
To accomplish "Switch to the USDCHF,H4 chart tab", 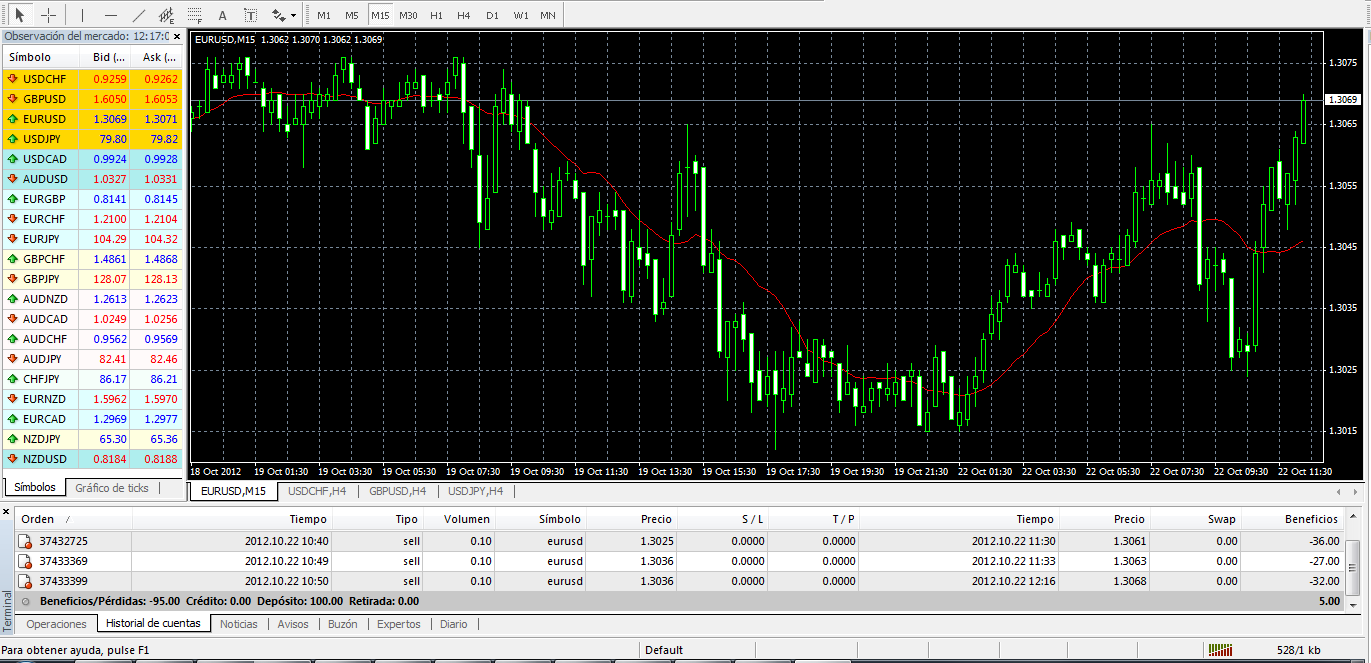I will pyautogui.click(x=317, y=491).
